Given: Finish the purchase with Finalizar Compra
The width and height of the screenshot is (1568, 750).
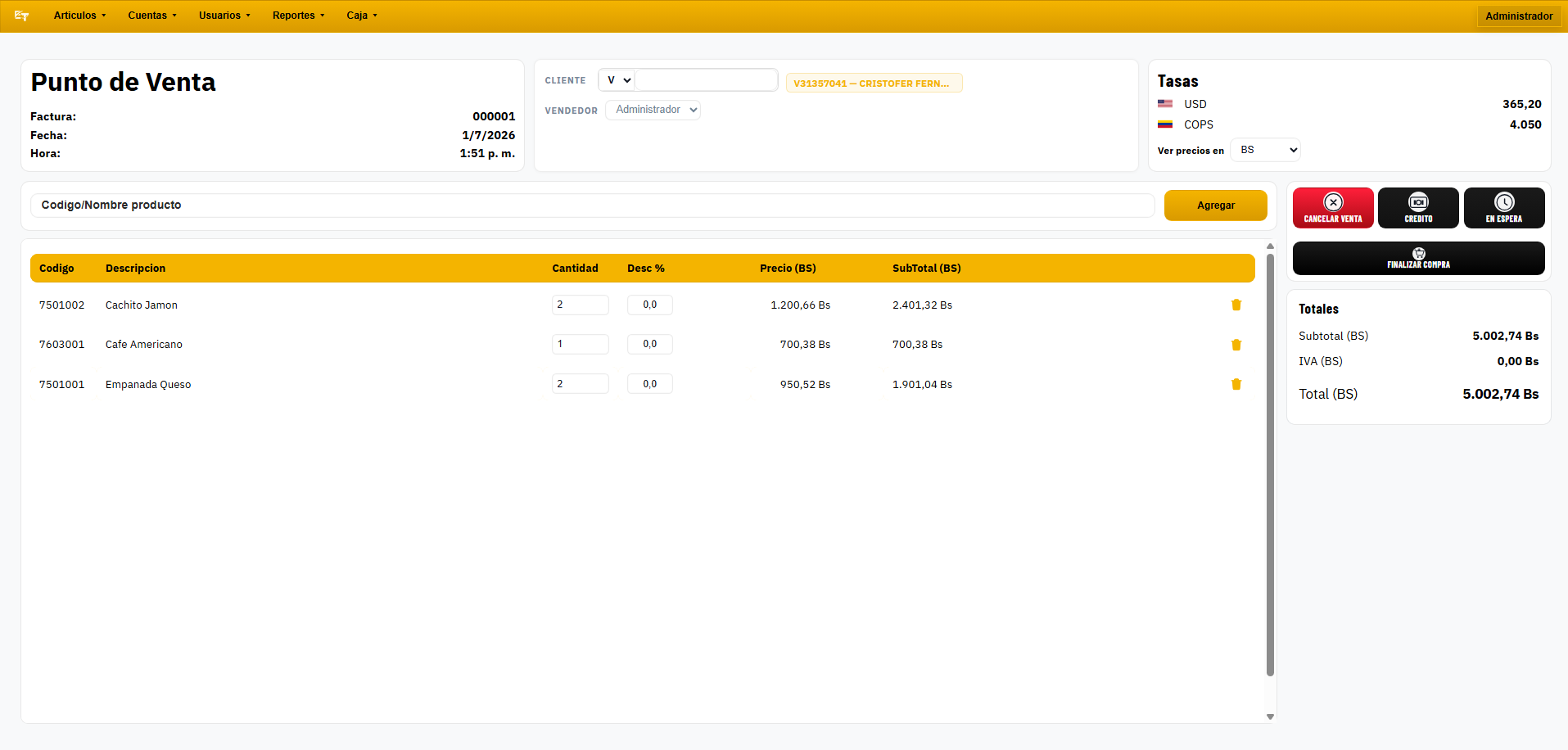Looking at the screenshot, I should click(1419, 258).
